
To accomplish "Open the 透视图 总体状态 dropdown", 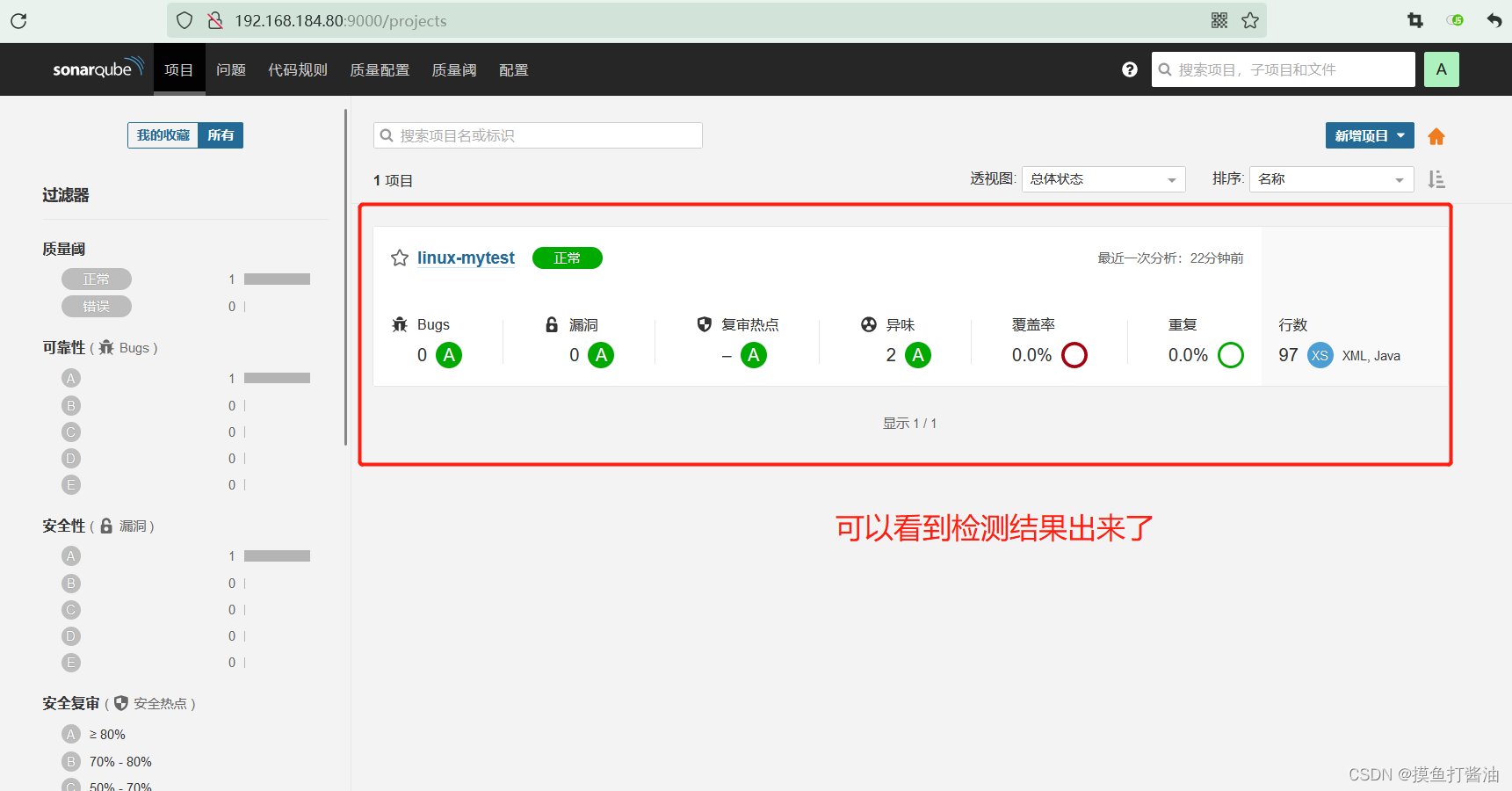I will pyautogui.click(x=1103, y=179).
